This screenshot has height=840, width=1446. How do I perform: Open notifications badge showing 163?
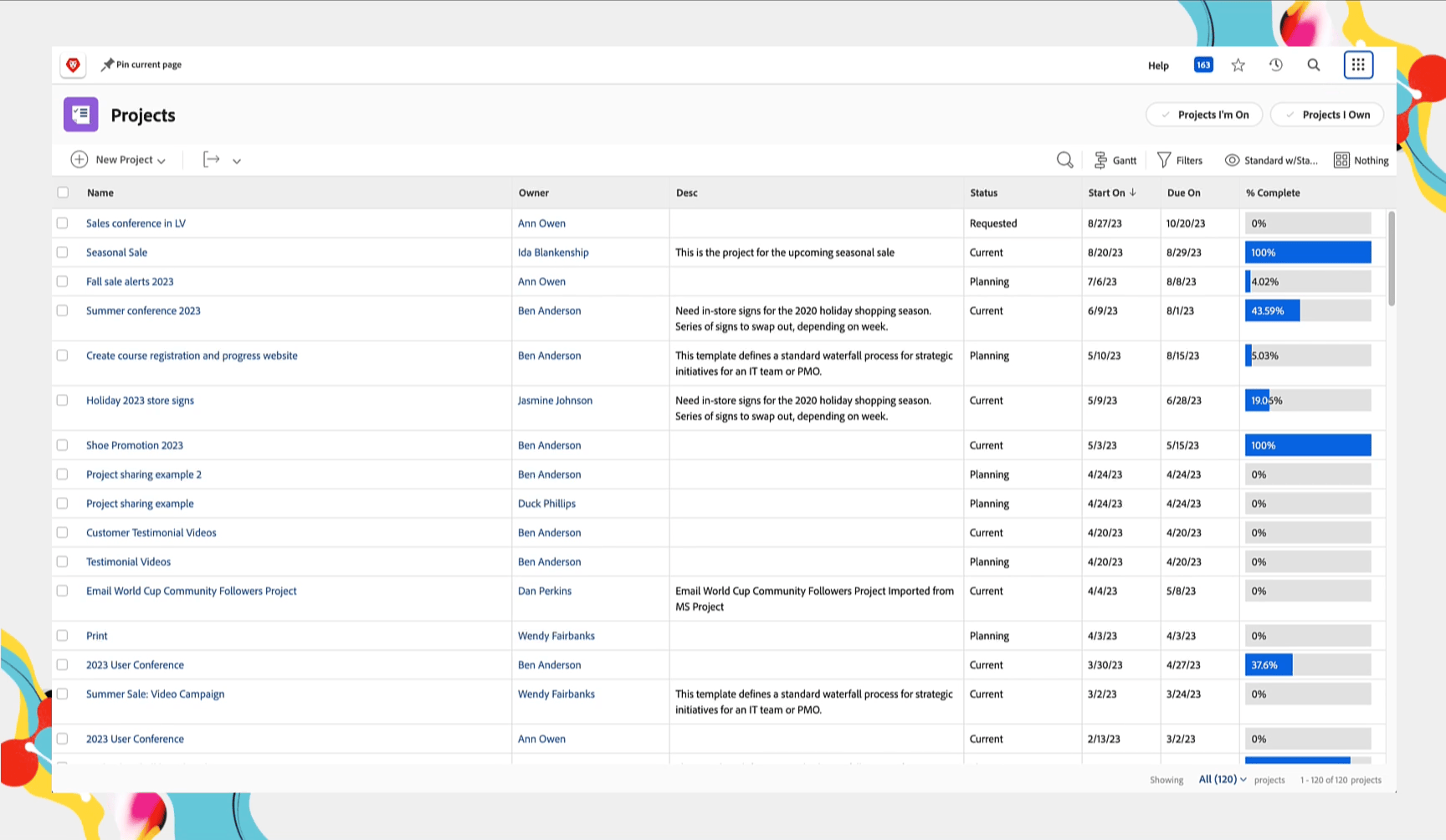(x=1203, y=65)
